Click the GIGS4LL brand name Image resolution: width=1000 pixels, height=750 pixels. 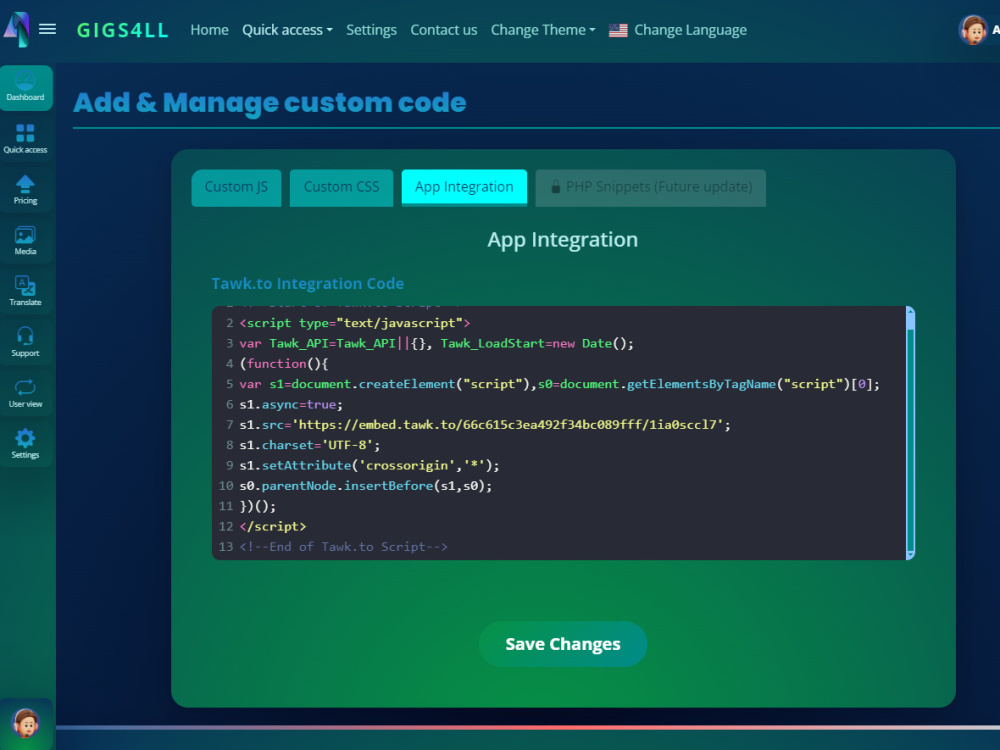(x=122, y=30)
